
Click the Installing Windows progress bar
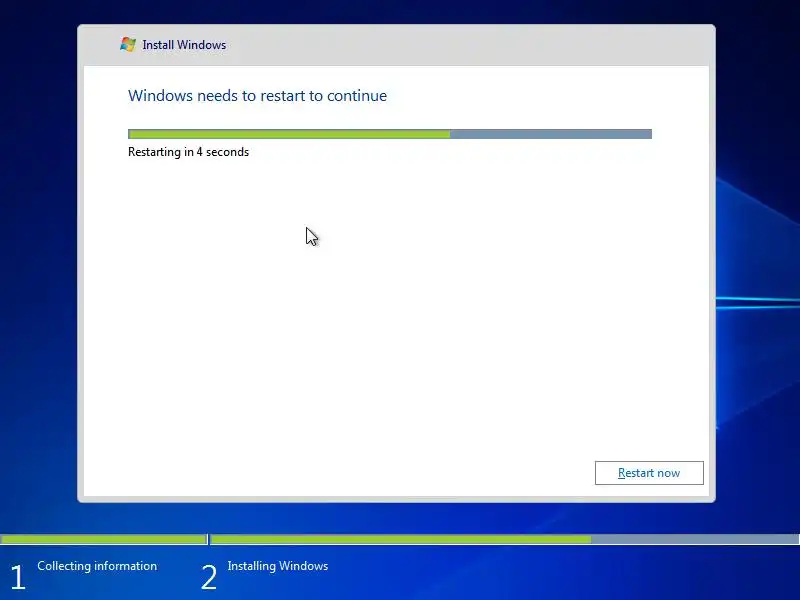point(505,539)
